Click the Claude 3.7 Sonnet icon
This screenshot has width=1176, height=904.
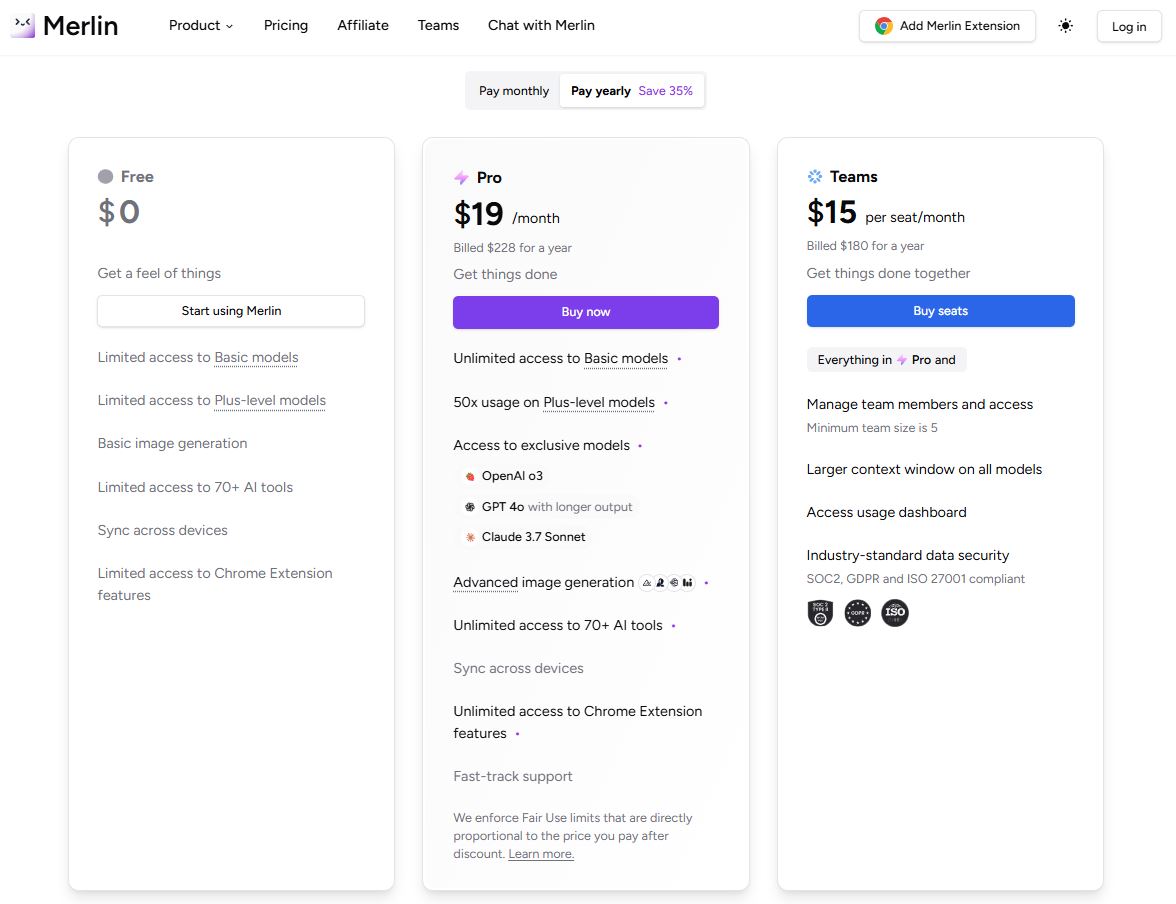(469, 537)
